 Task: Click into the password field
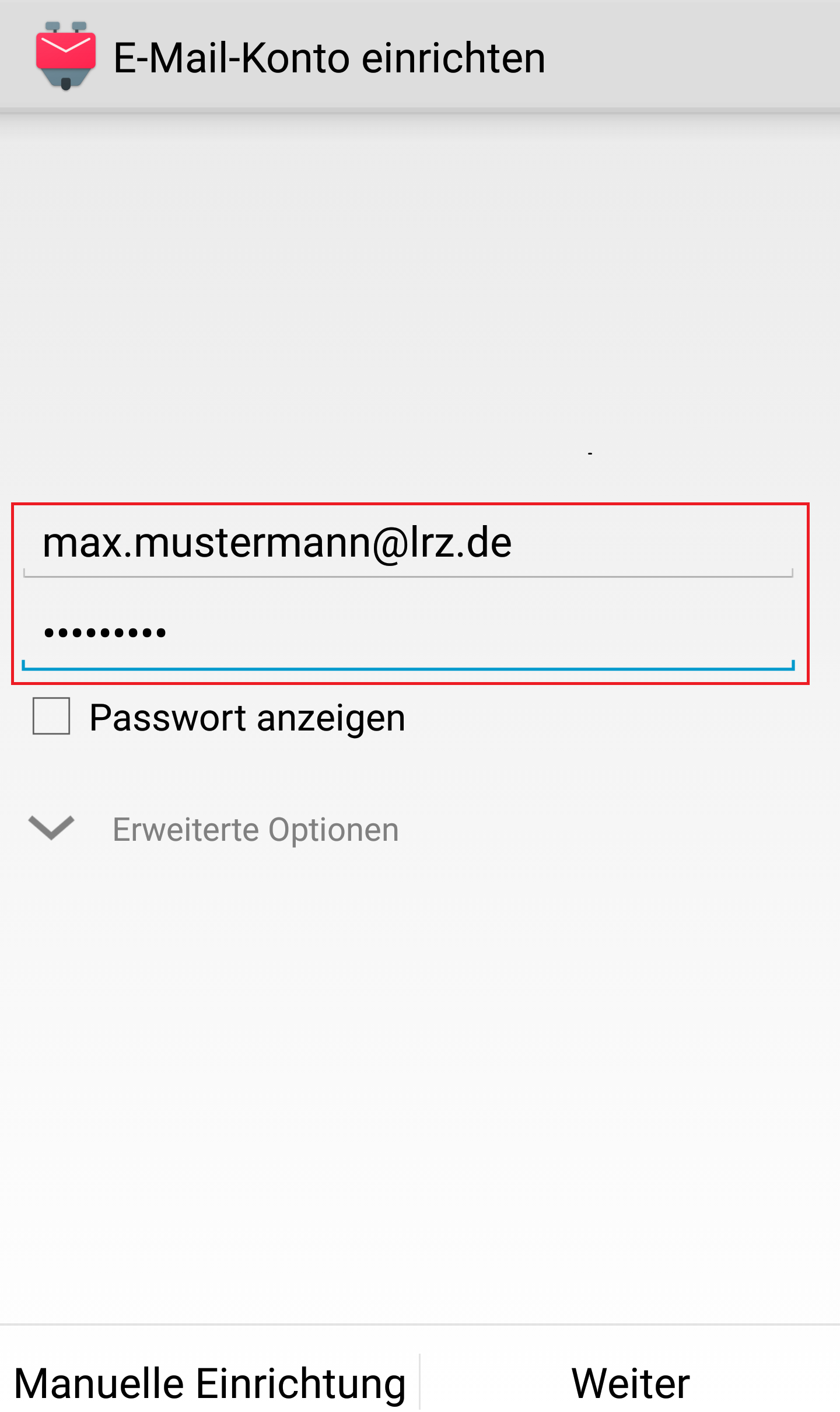click(x=408, y=633)
